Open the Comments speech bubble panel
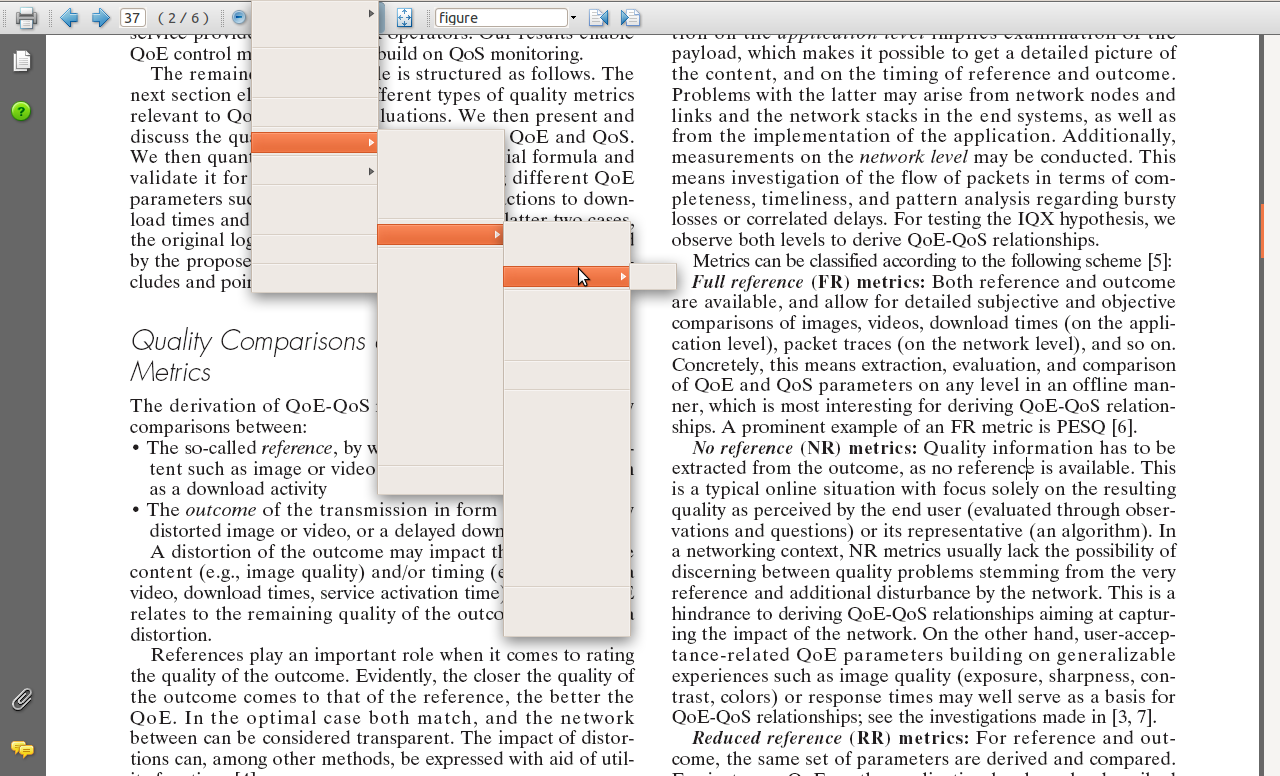1280x776 pixels. pyautogui.click(x=21, y=749)
